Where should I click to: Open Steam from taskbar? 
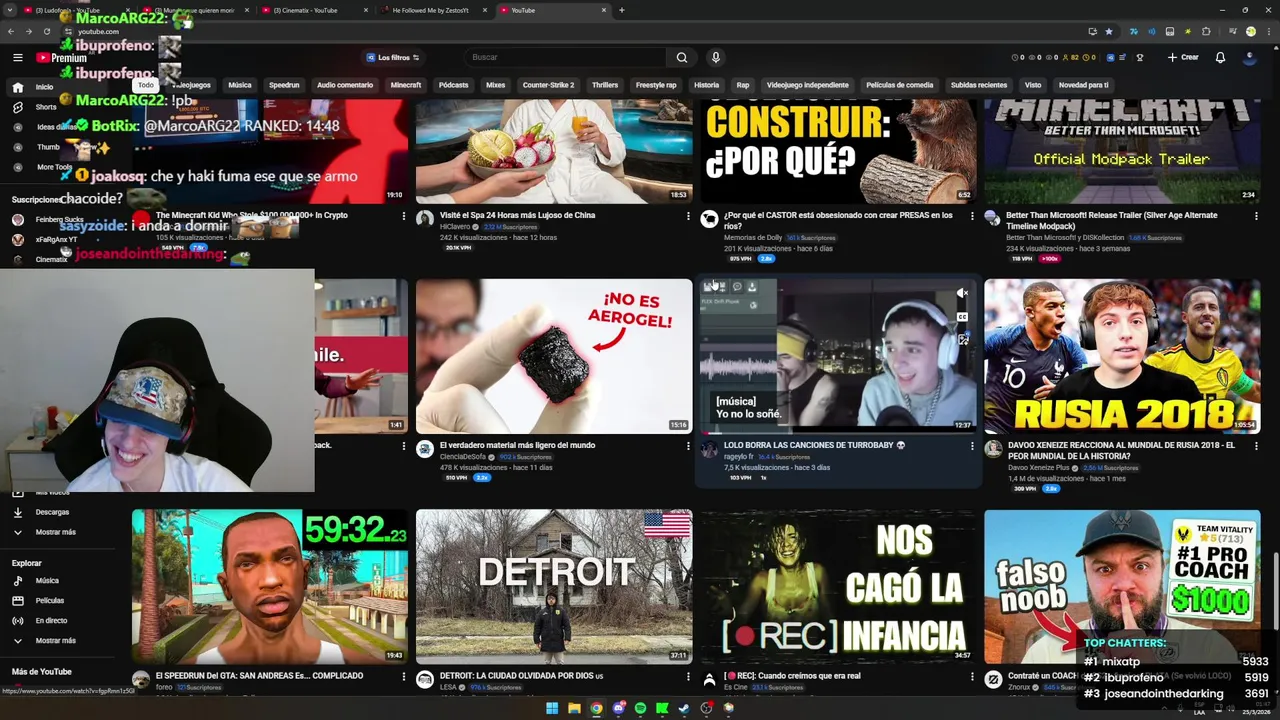coord(684,708)
